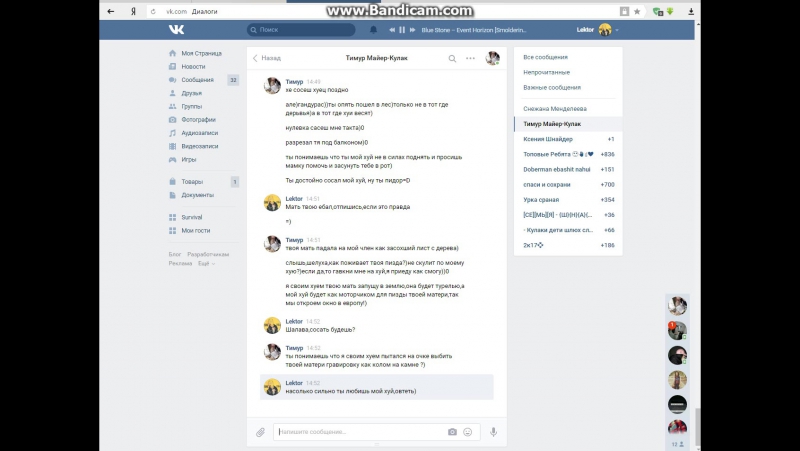The height and width of the screenshot is (451, 800).
Task: Pause the playing audio track
Action: 402,30
